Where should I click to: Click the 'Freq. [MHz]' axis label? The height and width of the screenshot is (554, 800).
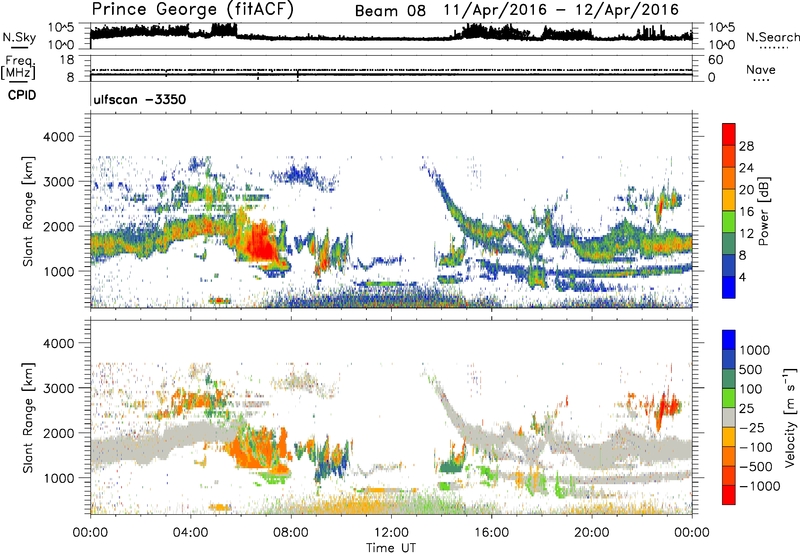(x=18, y=67)
